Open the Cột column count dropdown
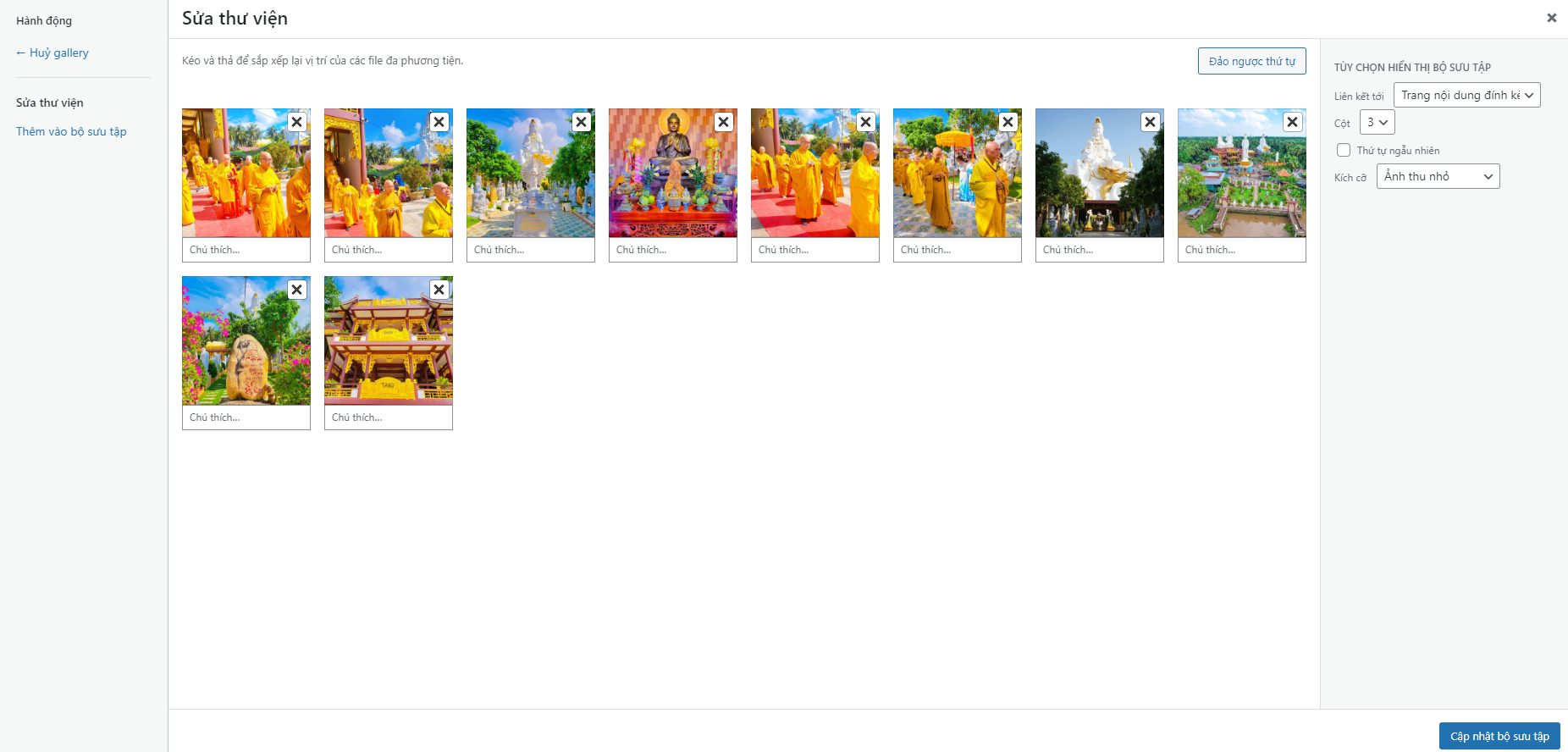1568x752 pixels. [x=1378, y=122]
